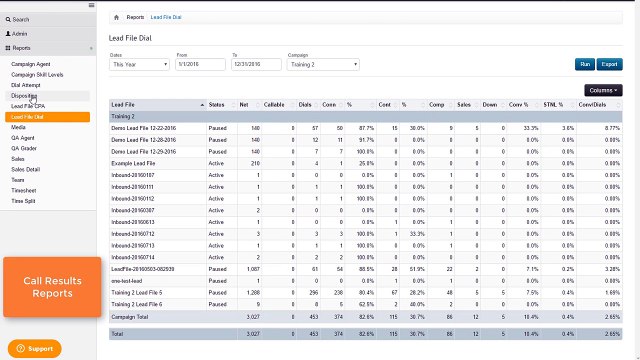Click the home icon in breadcrumb
Image resolution: width=640 pixels, height=360 pixels.
(116, 17)
